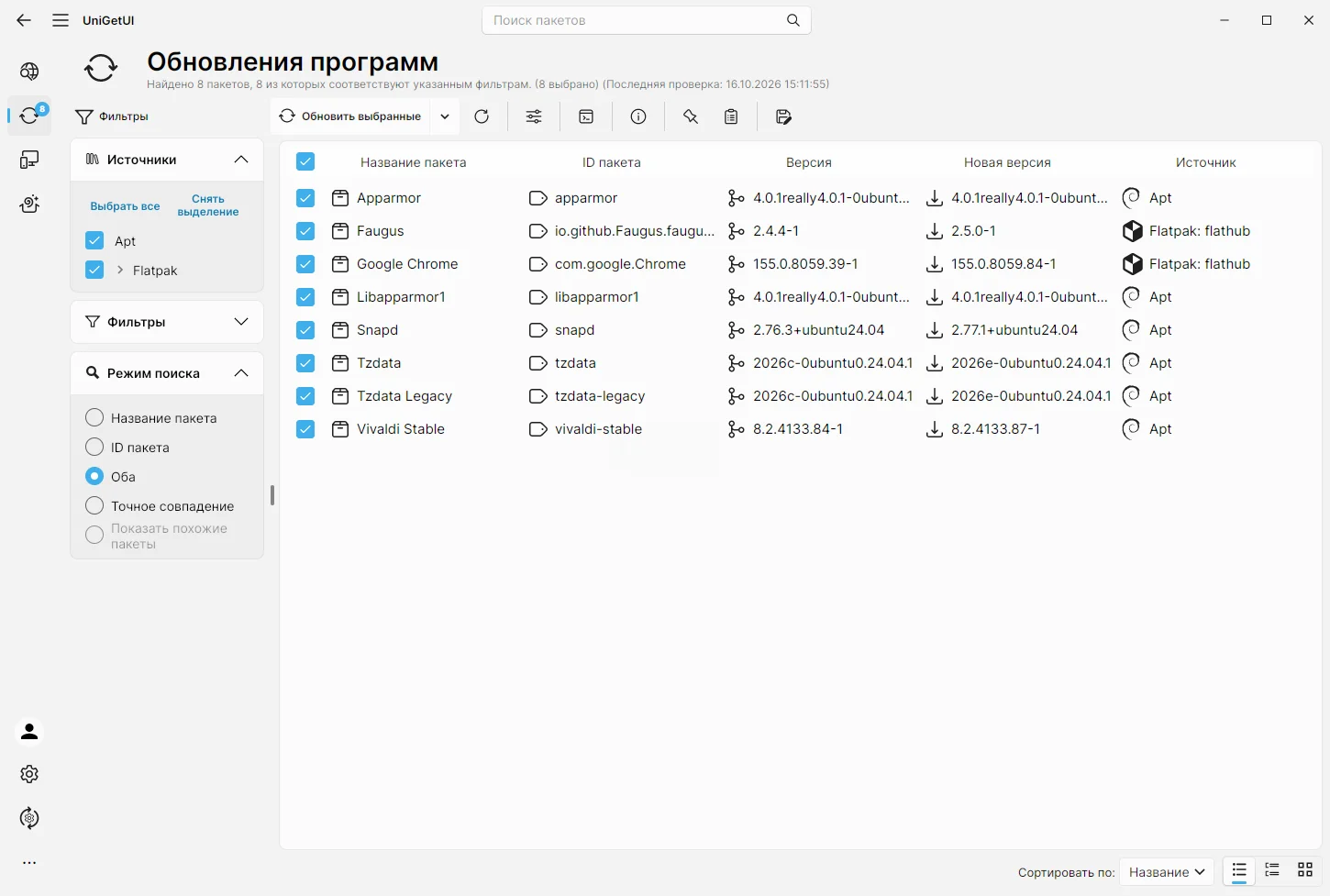Sort by 'Новая версия' column header
1330x896 pixels.
click(x=1007, y=162)
